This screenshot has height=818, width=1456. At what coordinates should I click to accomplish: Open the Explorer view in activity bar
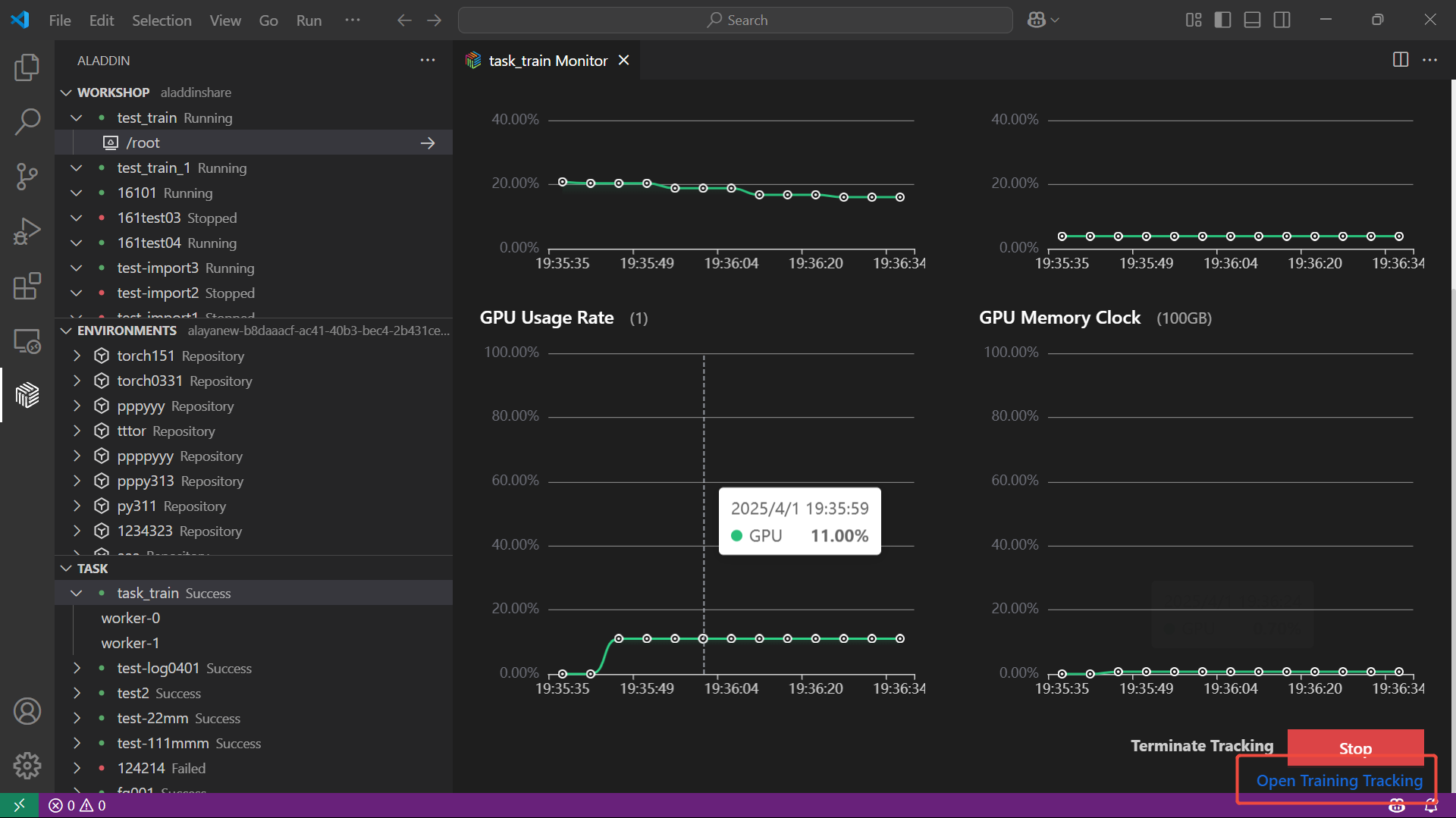[x=27, y=67]
